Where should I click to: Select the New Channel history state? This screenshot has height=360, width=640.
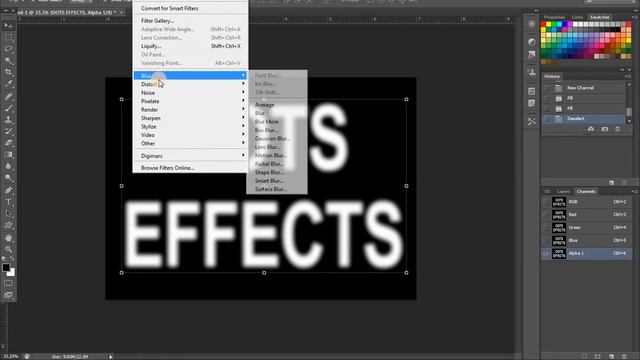coord(584,88)
